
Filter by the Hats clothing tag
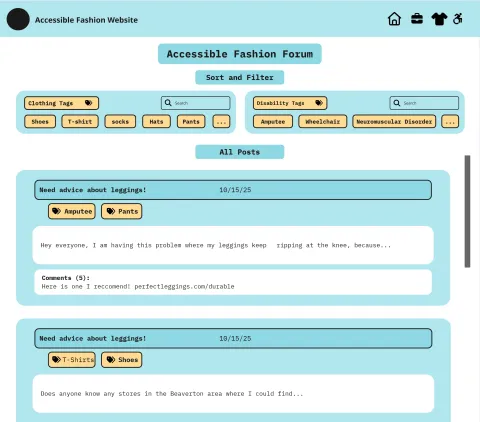156,122
